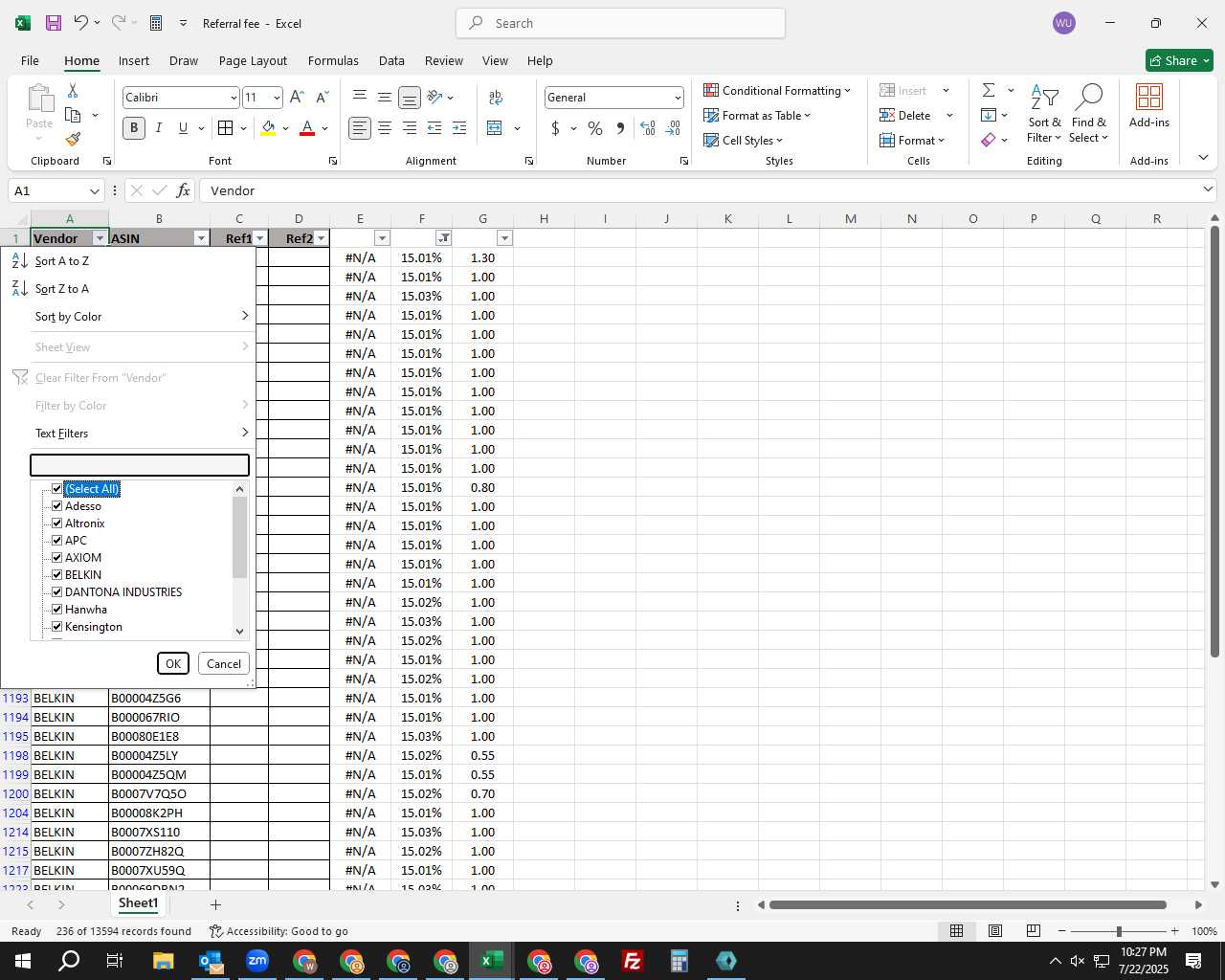This screenshot has width=1225, height=980.
Task: Click the Share button
Action: point(1179,60)
